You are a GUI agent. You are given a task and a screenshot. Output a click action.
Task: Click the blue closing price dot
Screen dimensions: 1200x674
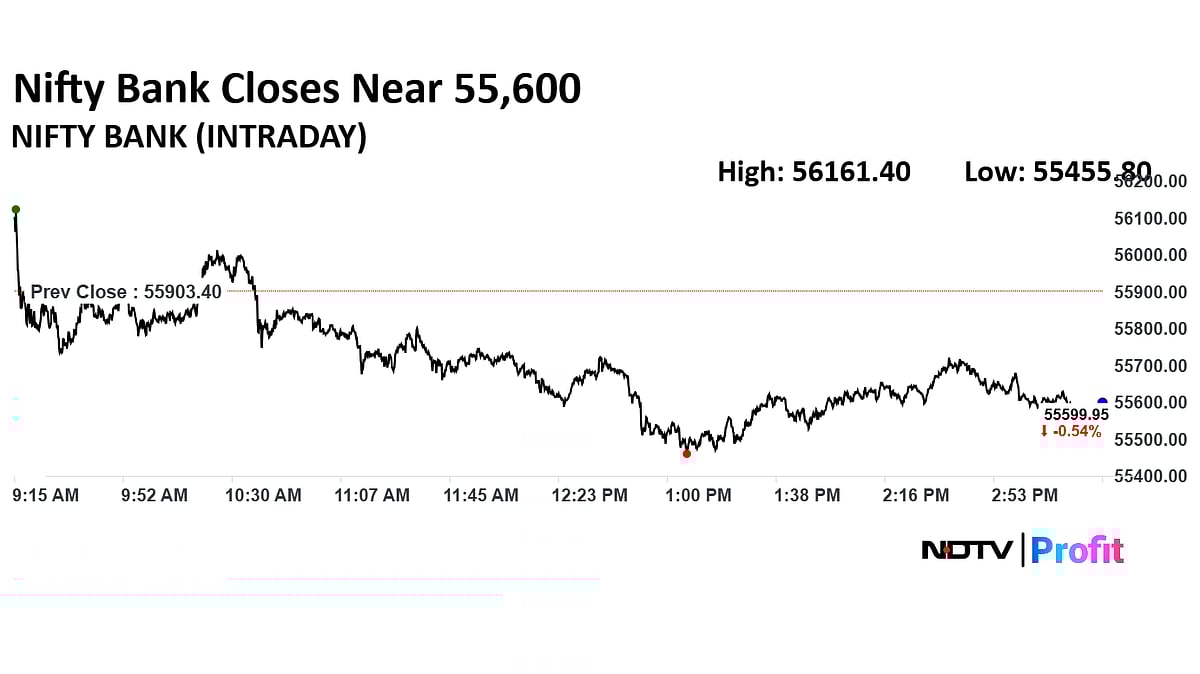(1102, 402)
